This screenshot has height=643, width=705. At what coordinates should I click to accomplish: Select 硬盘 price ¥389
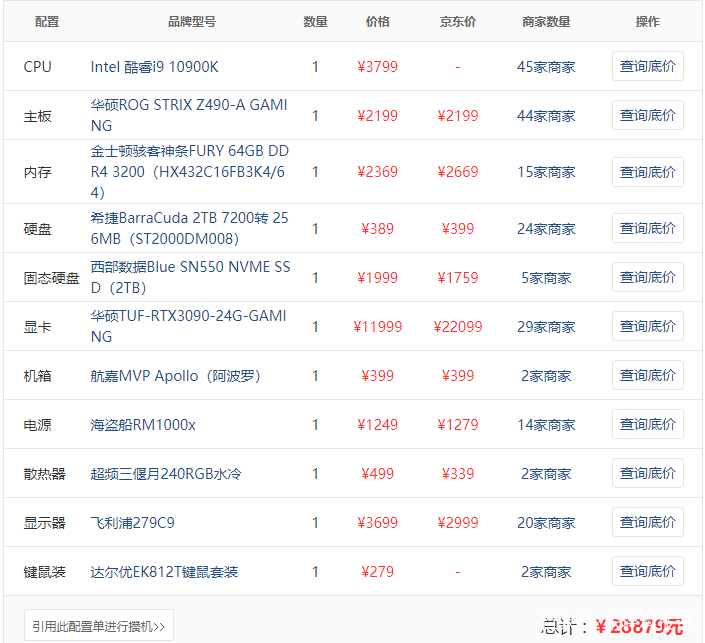coord(377,229)
